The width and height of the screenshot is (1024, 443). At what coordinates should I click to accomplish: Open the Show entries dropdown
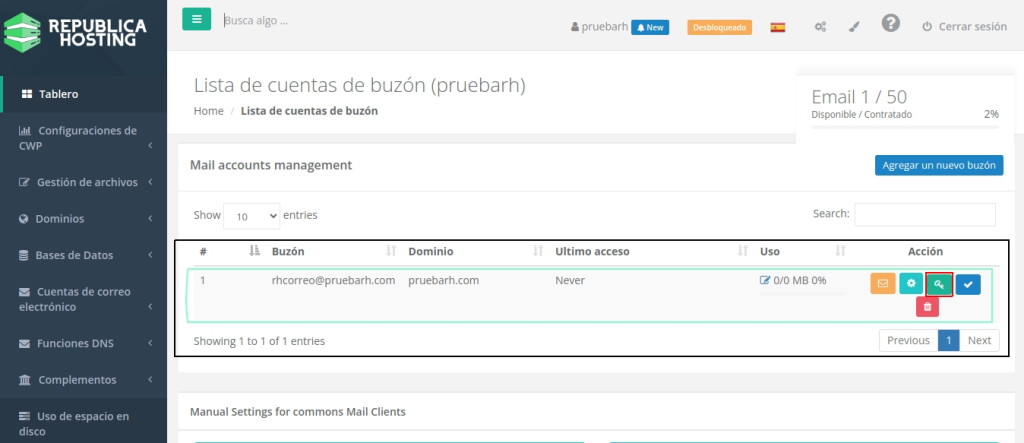(x=252, y=215)
